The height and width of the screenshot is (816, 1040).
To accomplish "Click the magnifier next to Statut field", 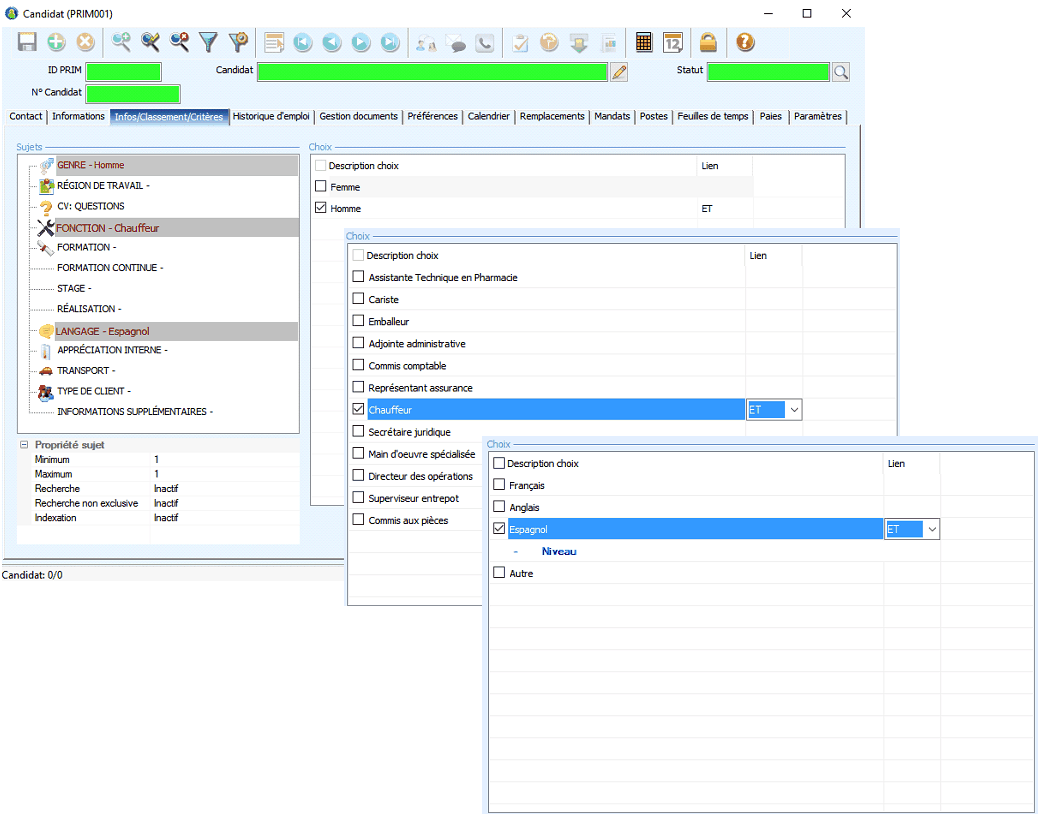I will pos(841,72).
